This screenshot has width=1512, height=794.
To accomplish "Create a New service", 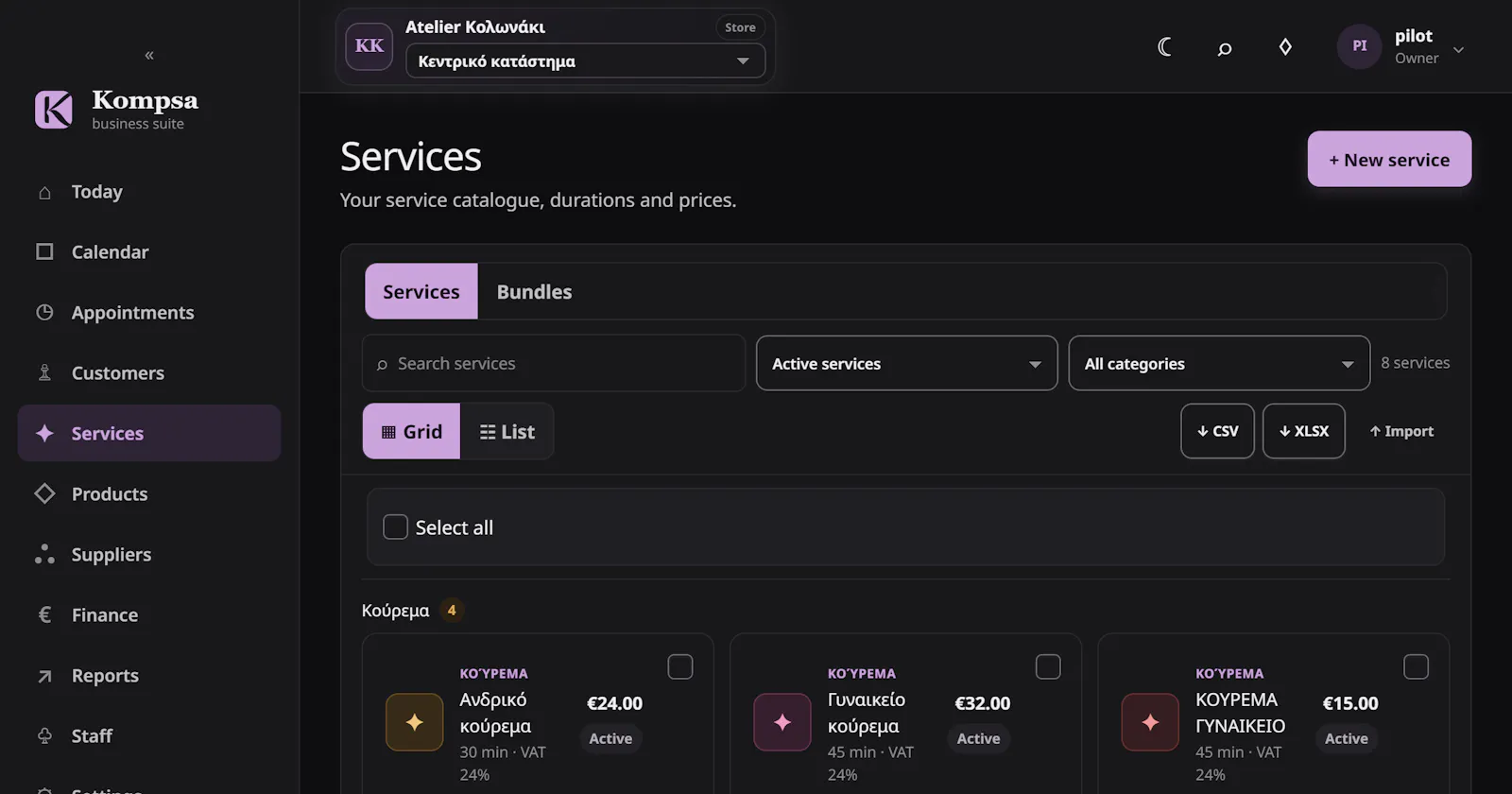I will pyautogui.click(x=1389, y=159).
